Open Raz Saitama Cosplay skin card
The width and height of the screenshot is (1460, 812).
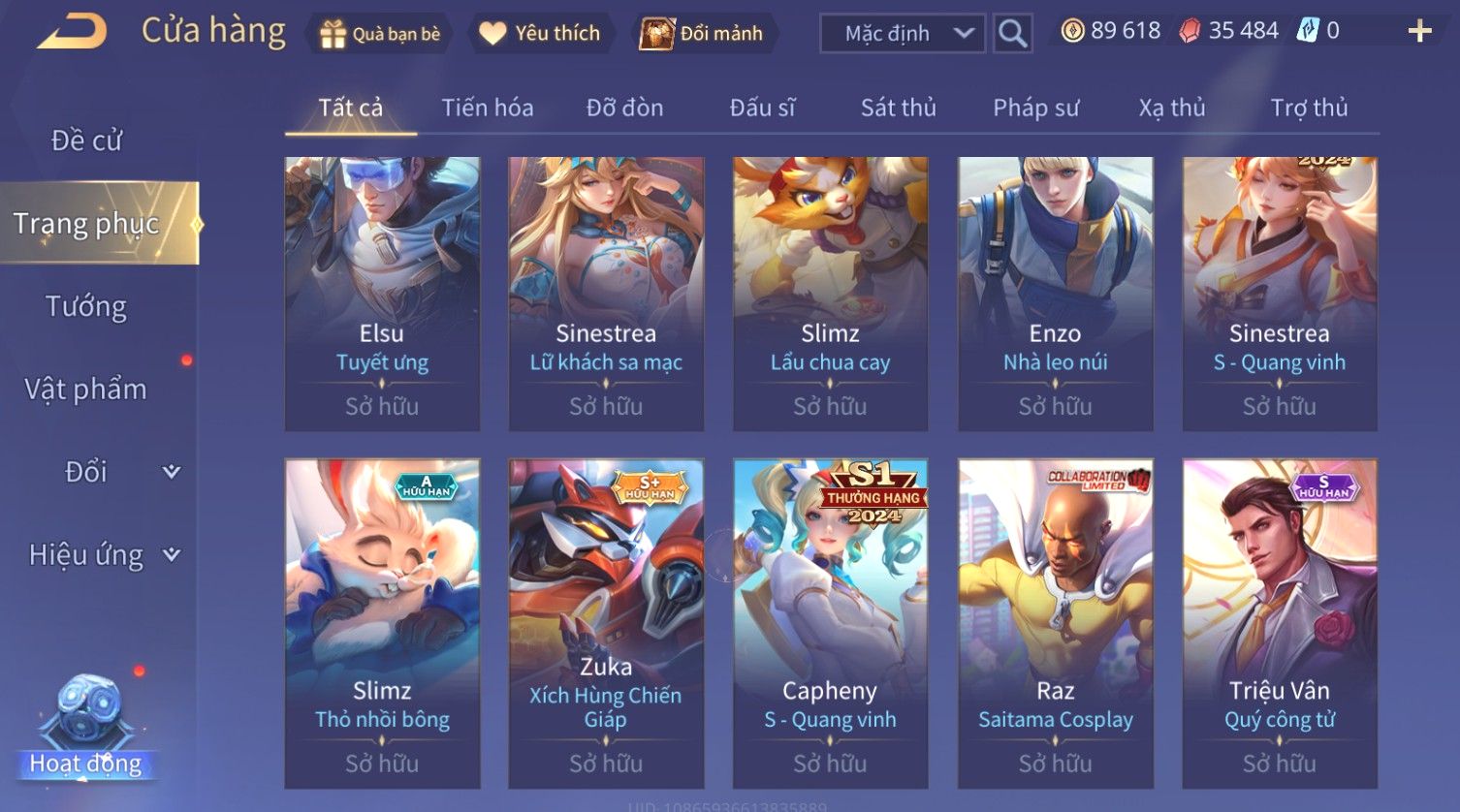pos(1056,623)
